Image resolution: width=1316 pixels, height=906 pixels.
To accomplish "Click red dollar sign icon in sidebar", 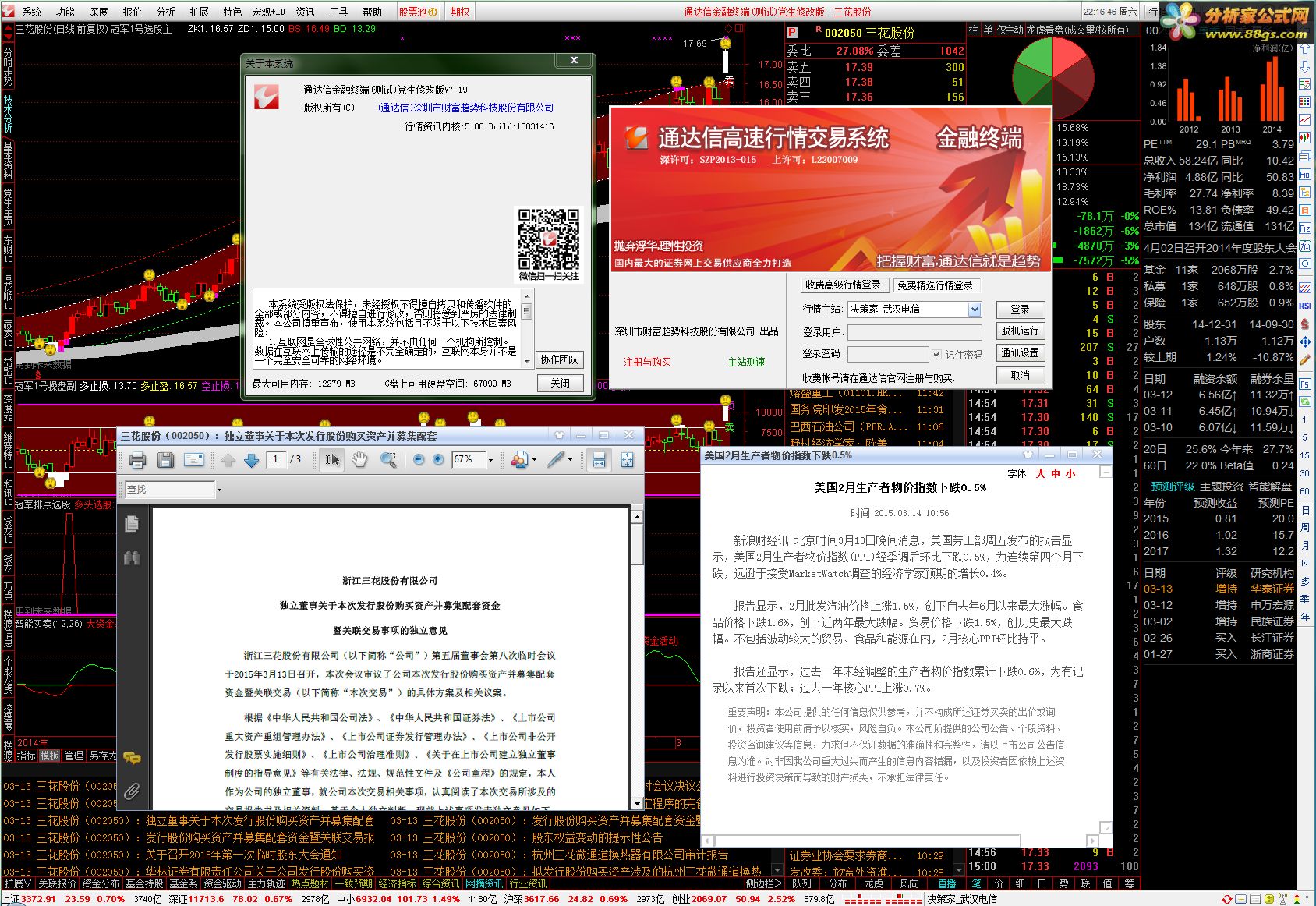I will (x=1305, y=324).
